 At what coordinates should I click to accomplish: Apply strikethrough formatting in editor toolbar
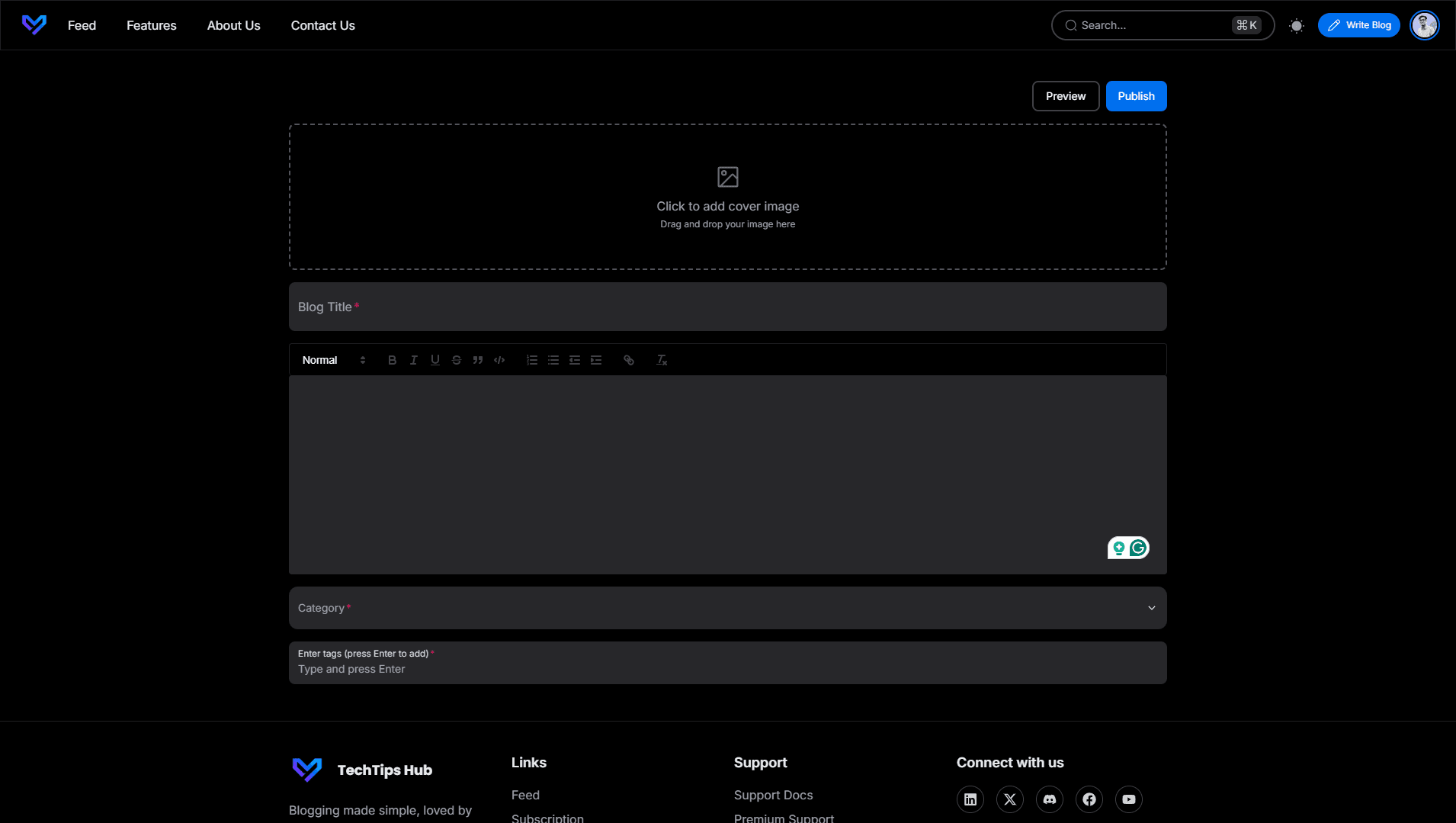coord(456,360)
